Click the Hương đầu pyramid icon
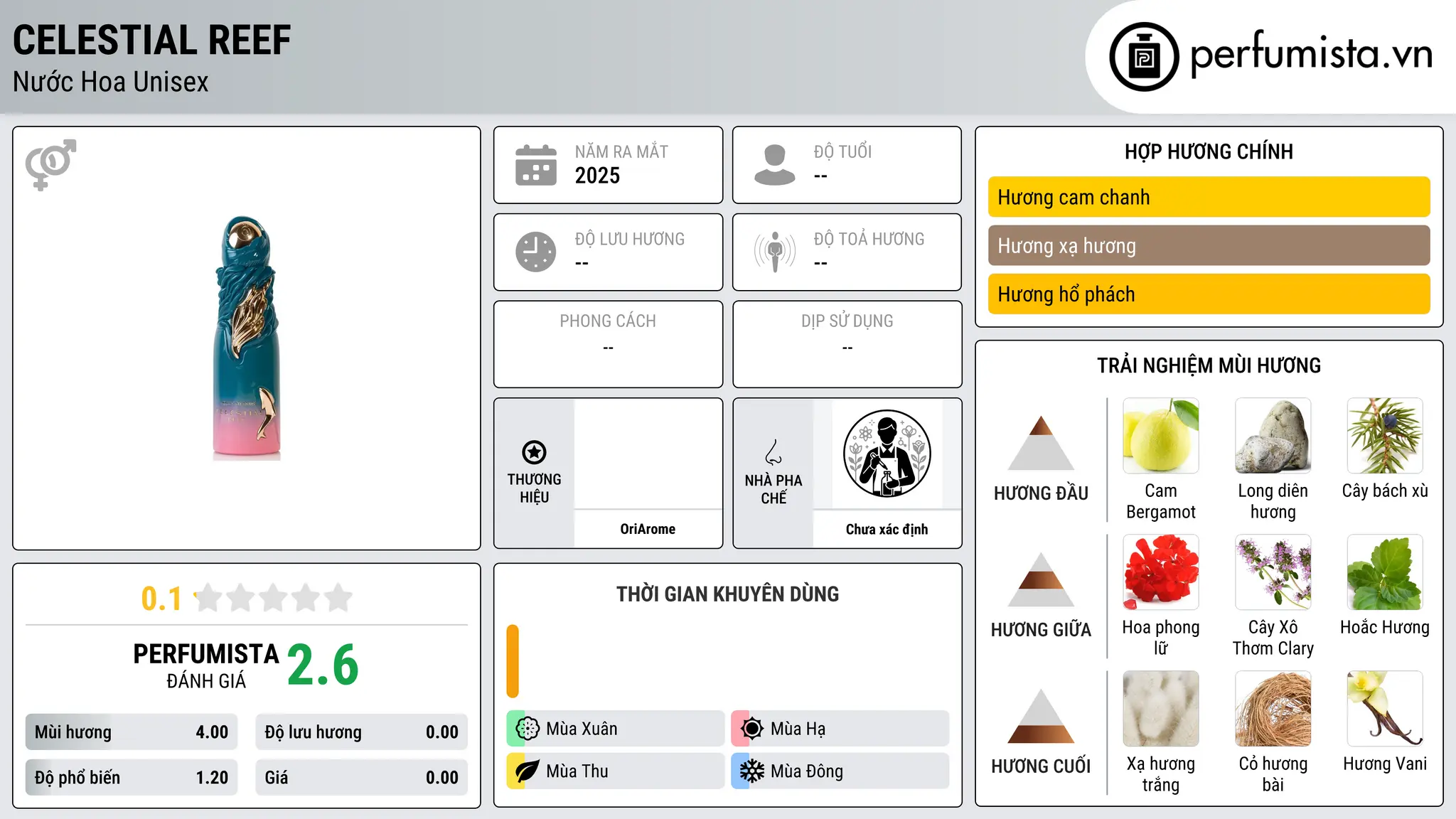This screenshot has height=819, width=1456. pos(1041,443)
